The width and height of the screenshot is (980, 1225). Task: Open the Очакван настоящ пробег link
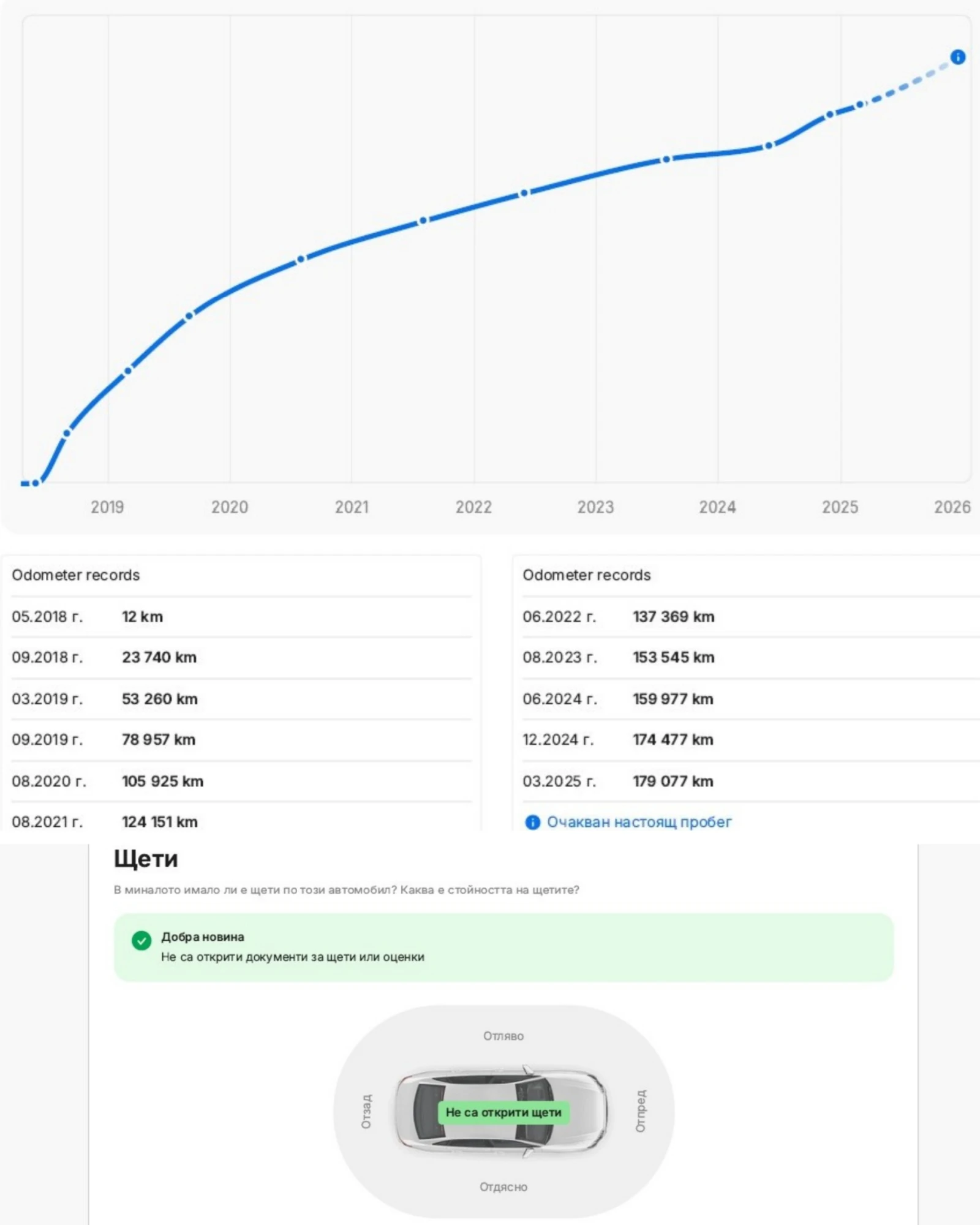tap(639, 822)
